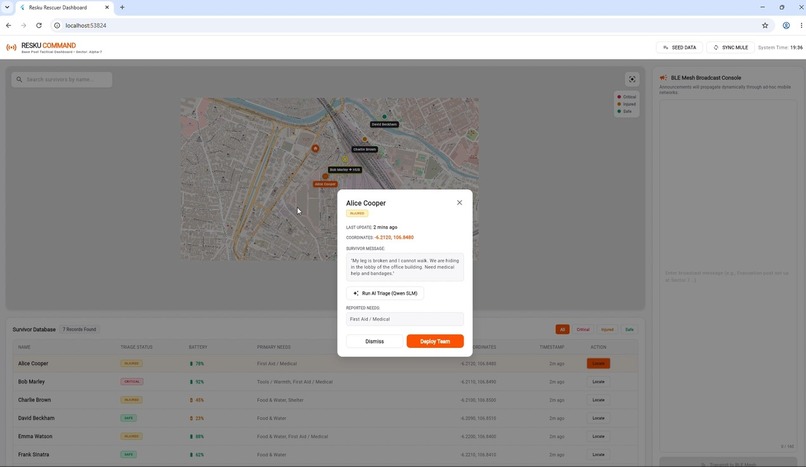Select the All filter tab
Image resolution: width=806 pixels, height=467 pixels.
[x=562, y=329]
